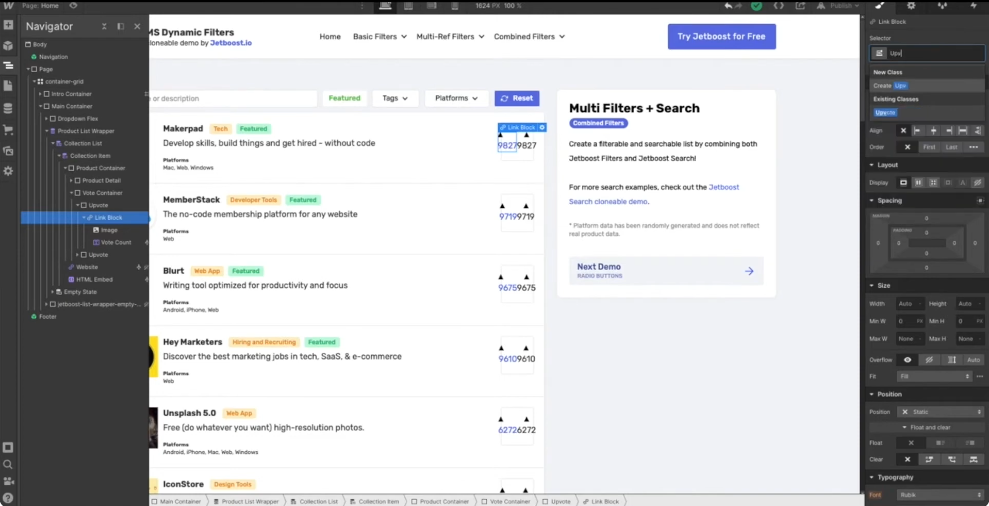Set Overflow to hidden icon
989x506 pixels.
tap(929, 360)
